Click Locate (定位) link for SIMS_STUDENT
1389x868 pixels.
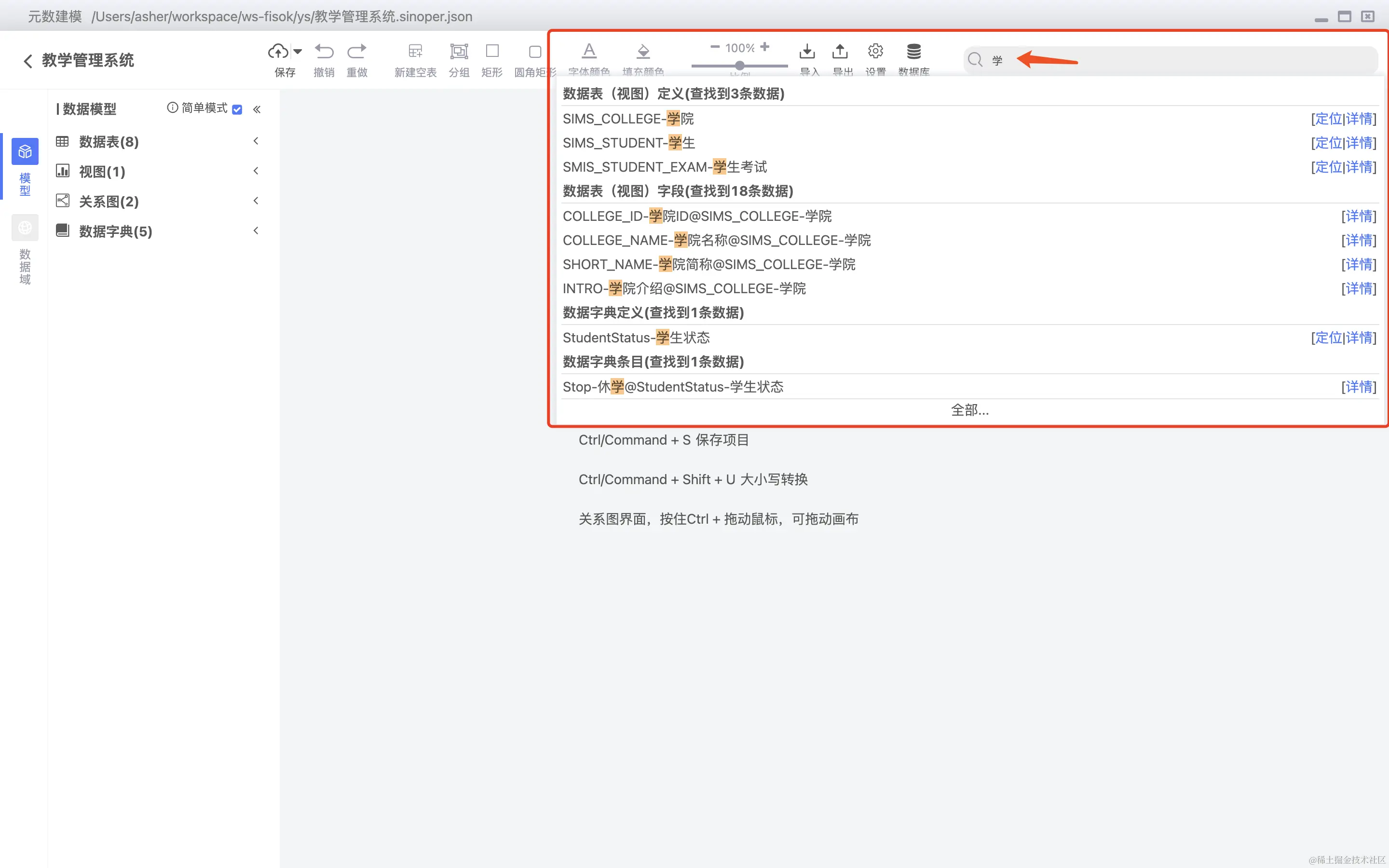pyautogui.click(x=1328, y=143)
